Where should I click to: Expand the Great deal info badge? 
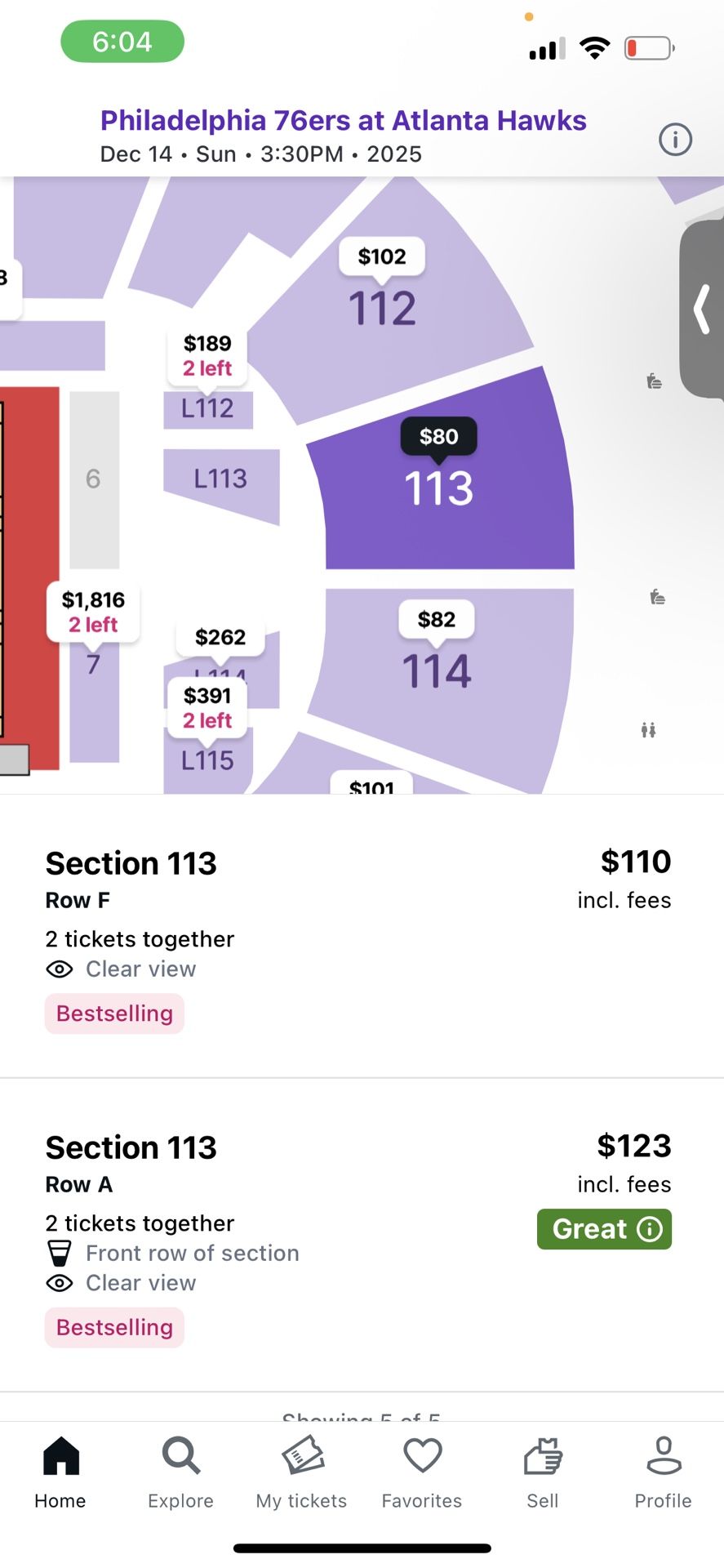[x=650, y=1229]
